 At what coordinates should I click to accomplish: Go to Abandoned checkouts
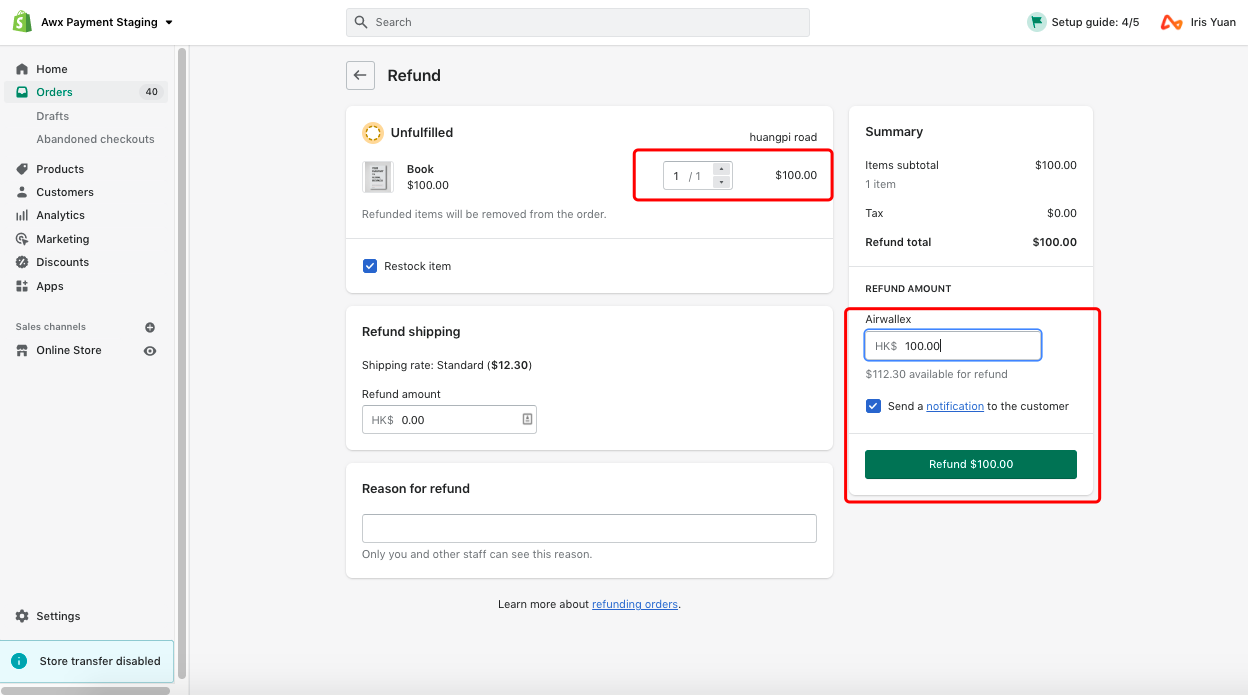coord(95,139)
